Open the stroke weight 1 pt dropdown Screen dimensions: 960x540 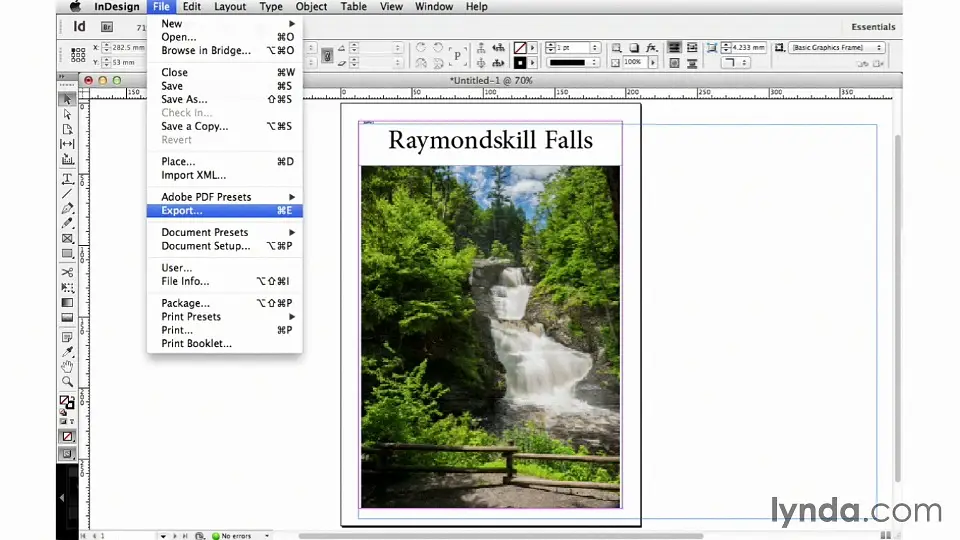point(594,48)
